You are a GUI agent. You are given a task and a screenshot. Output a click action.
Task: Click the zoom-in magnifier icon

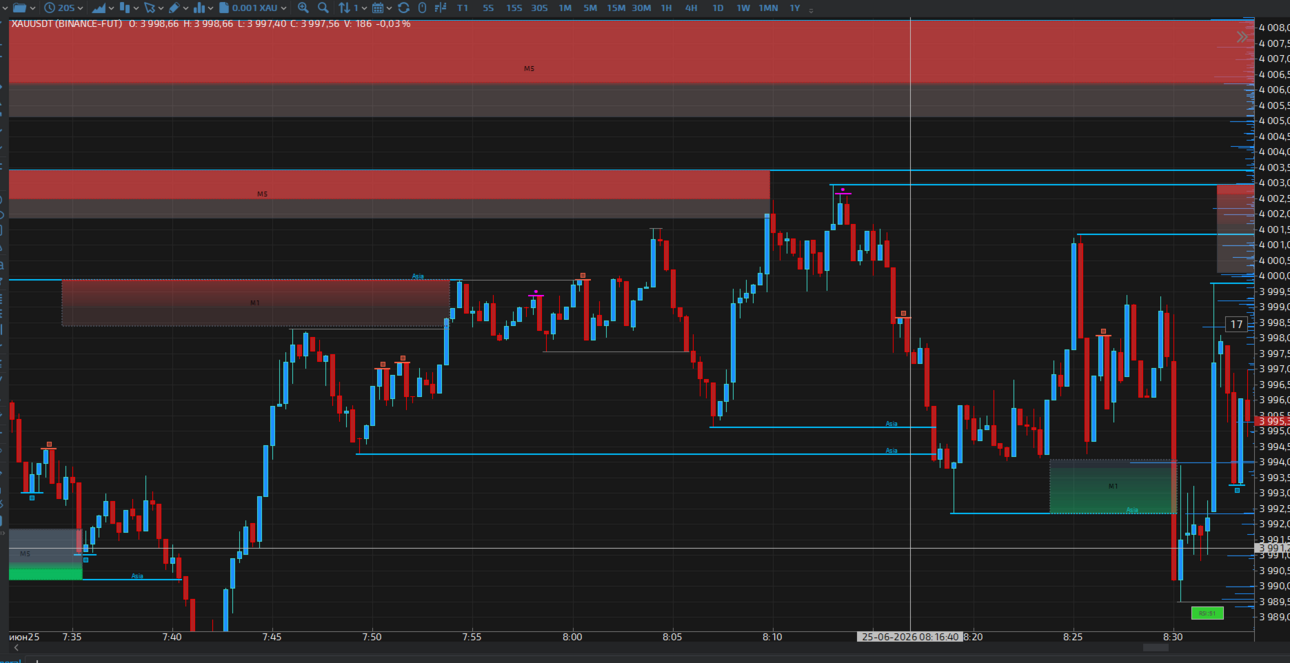point(303,7)
